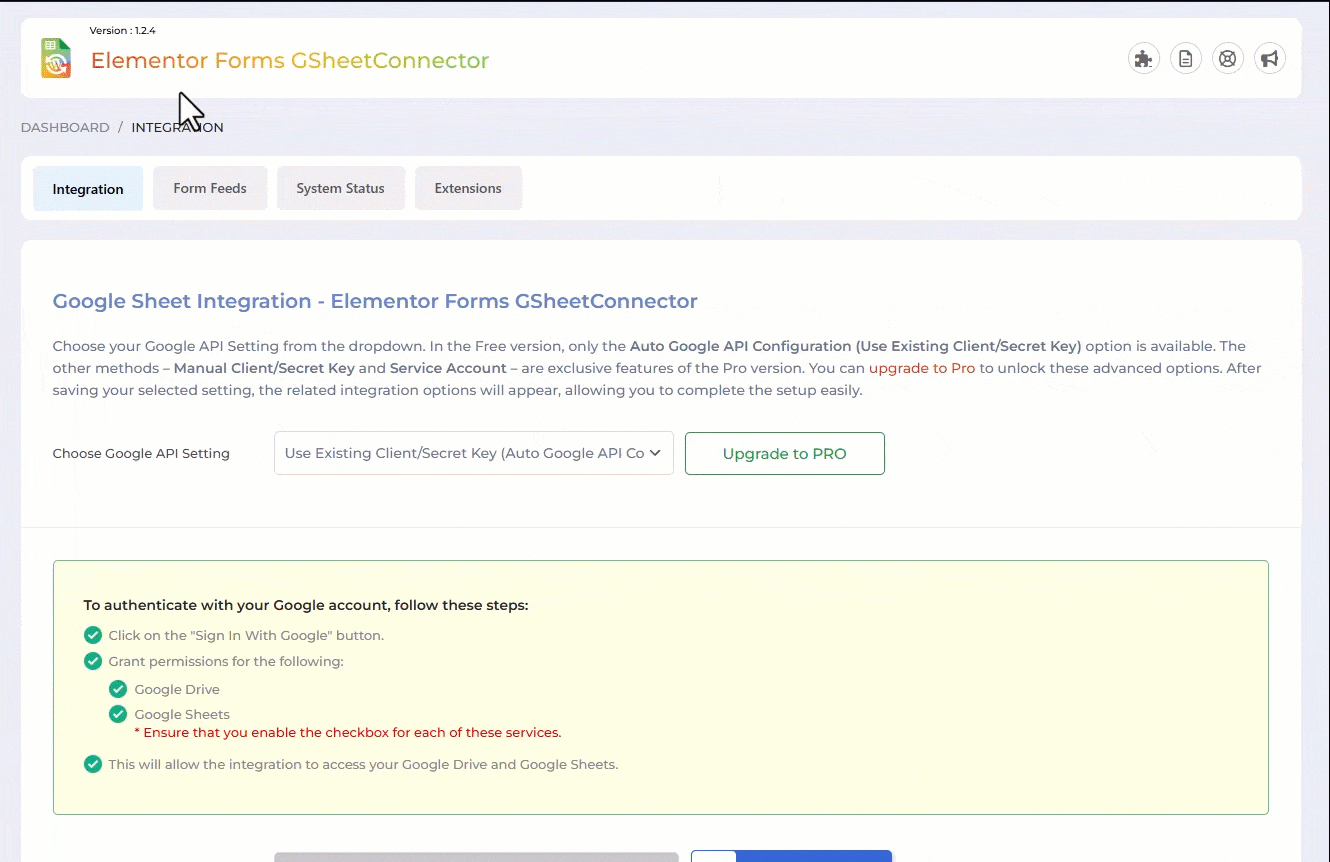Click the megaphone announcement icon
This screenshot has height=862, width=1330.
1269,59
